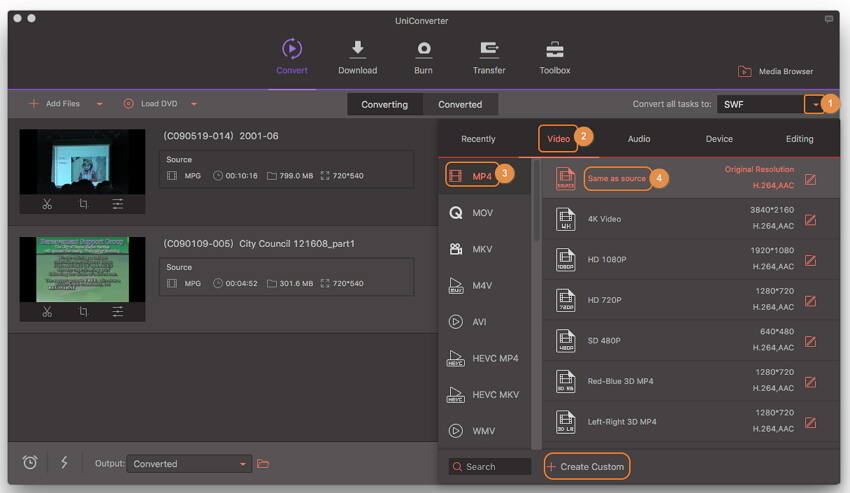Select the Video format tab
This screenshot has height=493, width=850.
tap(558, 139)
